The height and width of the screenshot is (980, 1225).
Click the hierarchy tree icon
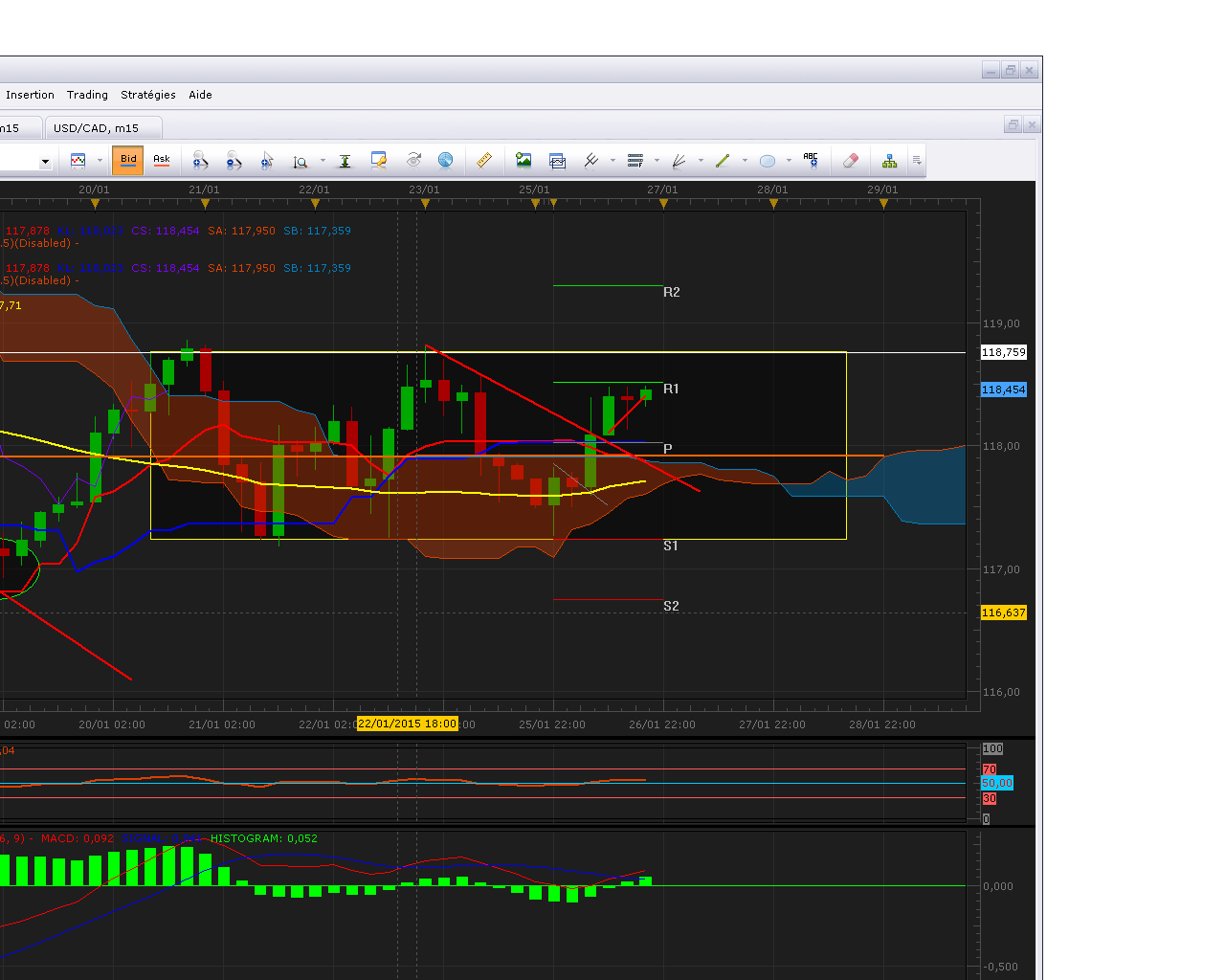pyautogui.click(x=890, y=161)
